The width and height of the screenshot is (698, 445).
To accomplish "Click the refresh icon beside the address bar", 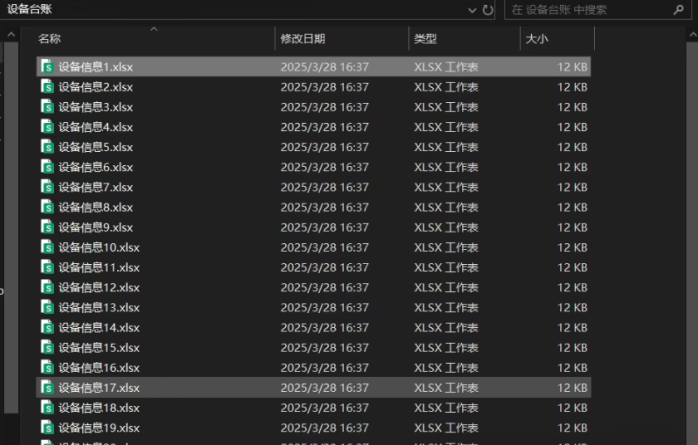I will (x=488, y=10).
